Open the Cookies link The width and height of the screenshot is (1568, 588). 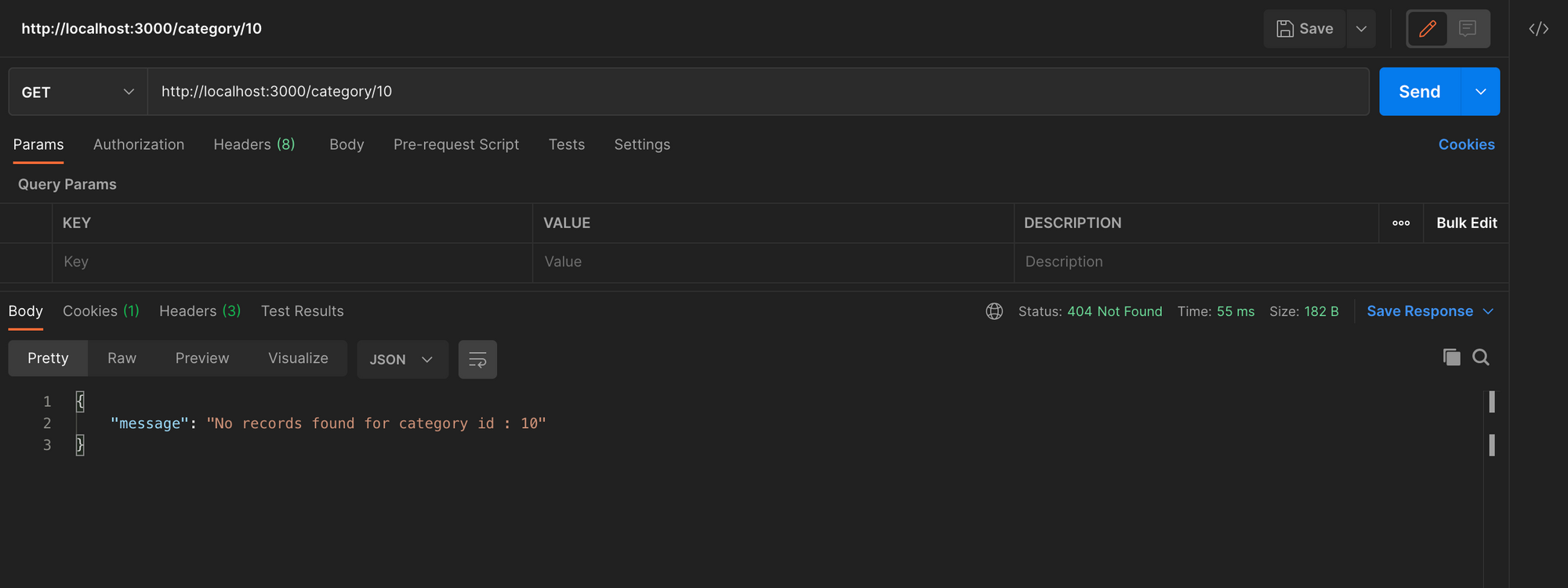1466,145
